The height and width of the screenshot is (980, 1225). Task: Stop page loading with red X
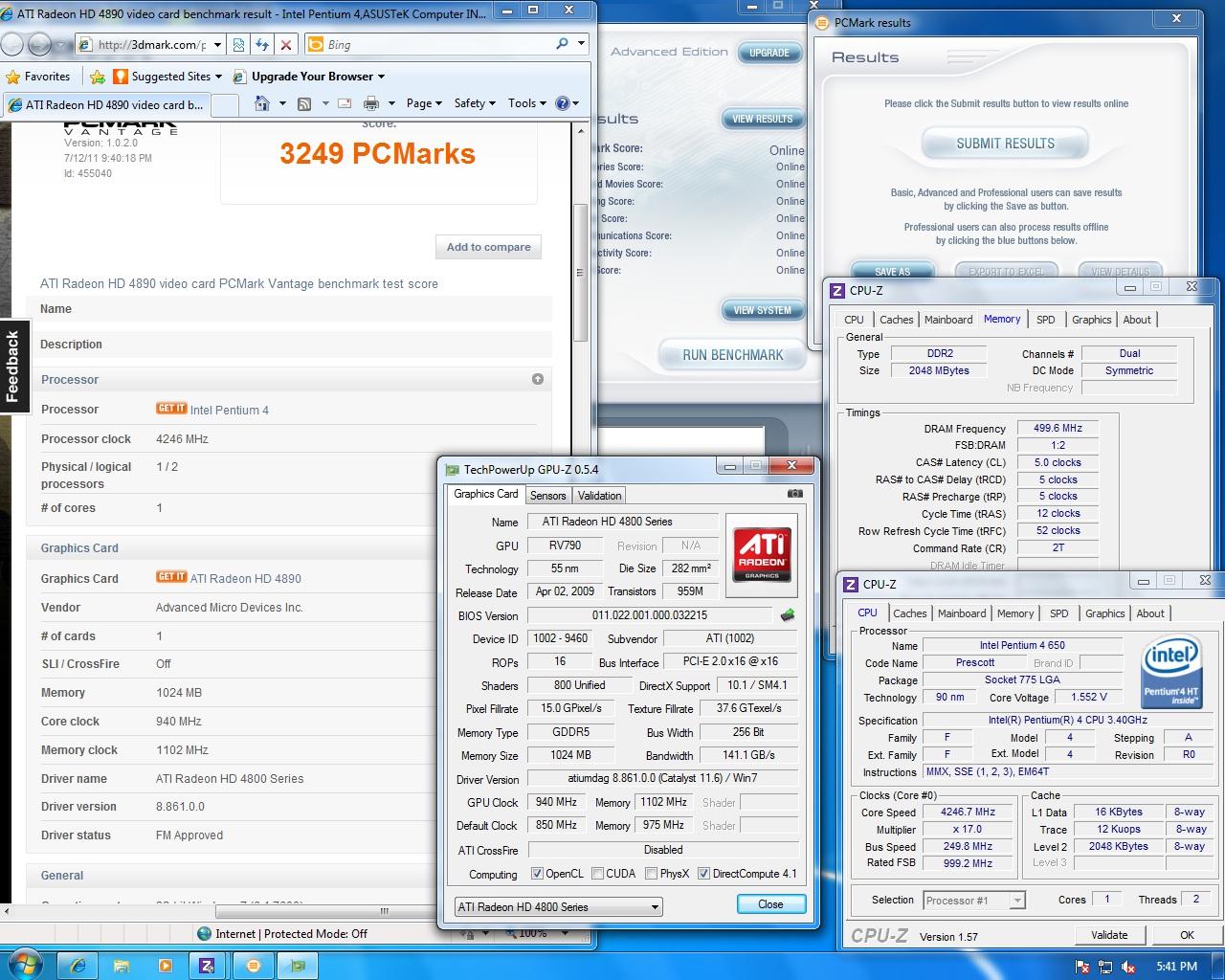285,44
